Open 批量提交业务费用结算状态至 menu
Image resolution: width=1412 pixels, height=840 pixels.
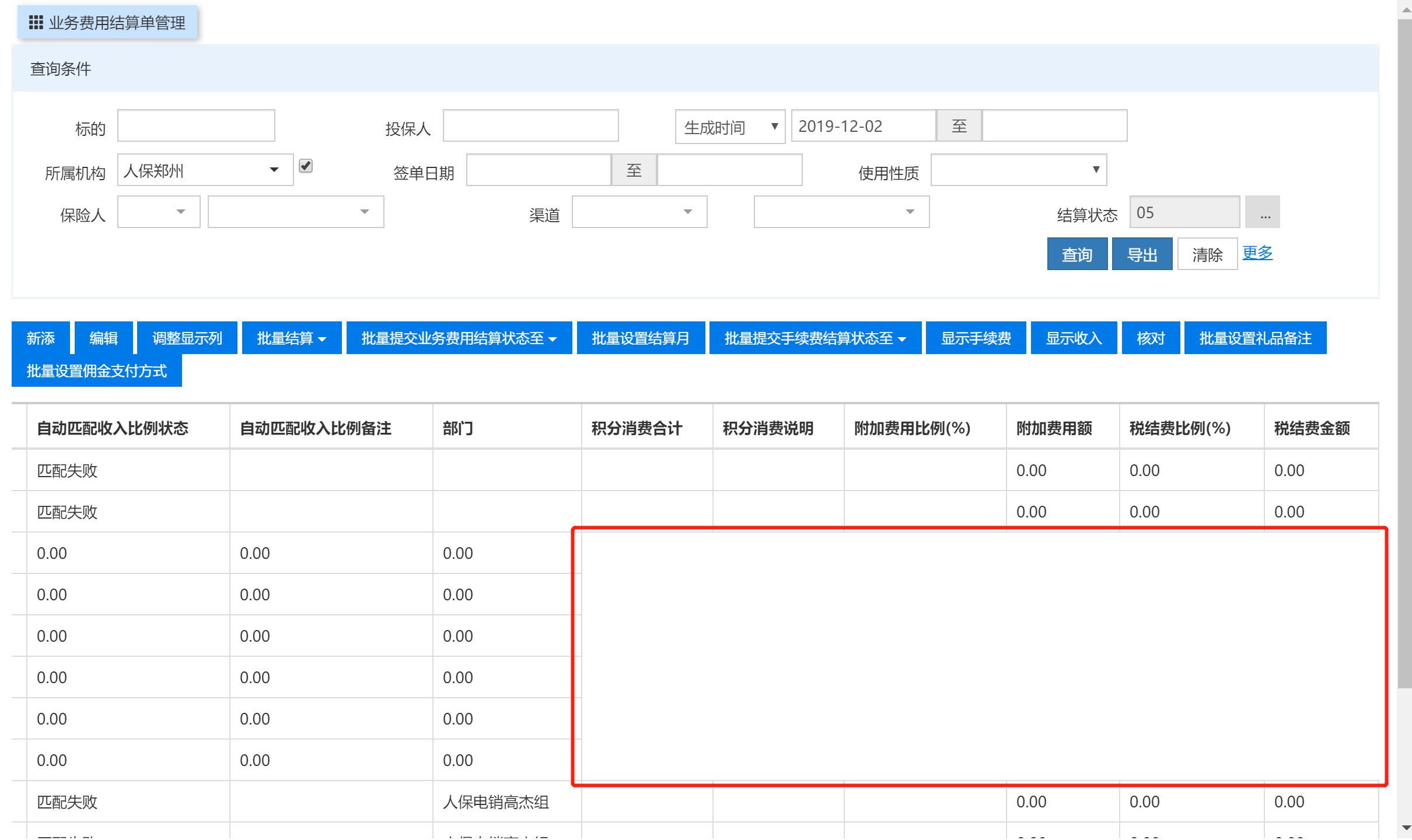(x=459, y=338)
